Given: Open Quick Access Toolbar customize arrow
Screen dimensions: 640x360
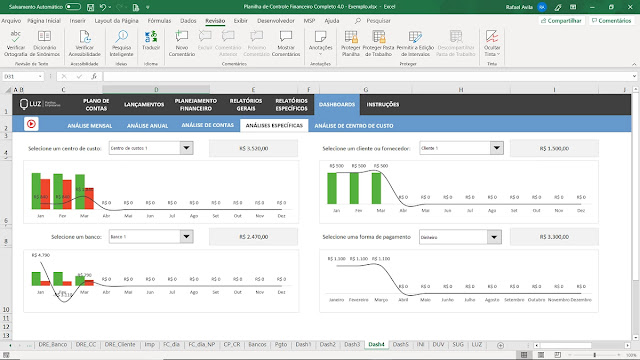Looking at the screenshot, I should point(147,7).
